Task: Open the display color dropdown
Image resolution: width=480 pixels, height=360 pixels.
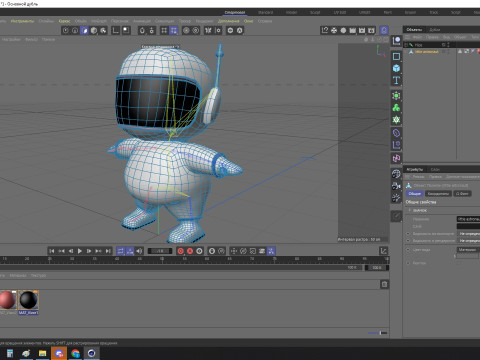Action: pyautogui.click(x=468, y=249)
